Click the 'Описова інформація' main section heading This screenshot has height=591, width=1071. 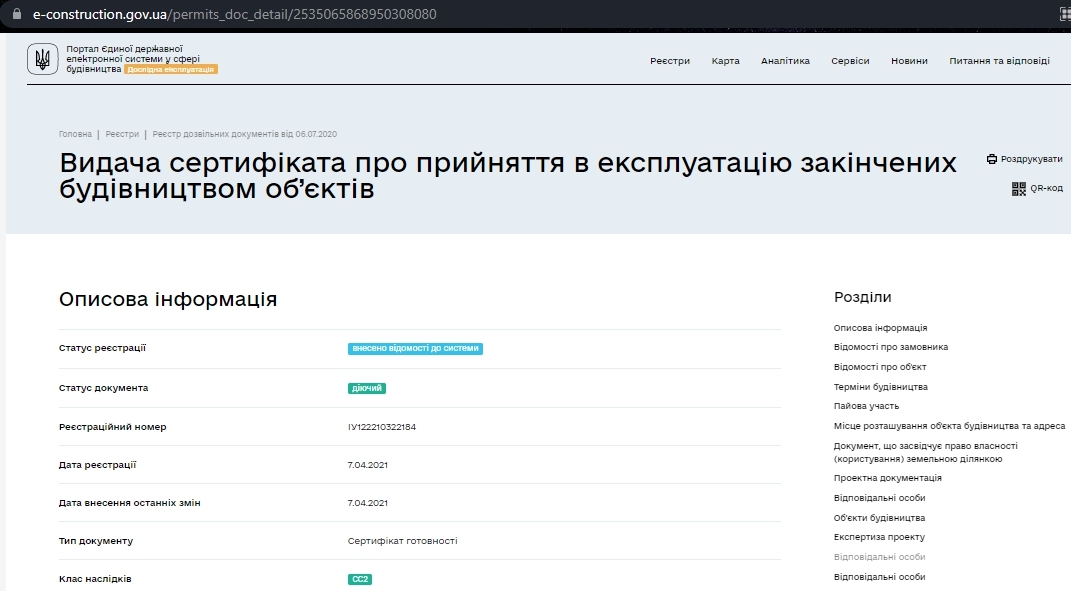pos(168,299)
